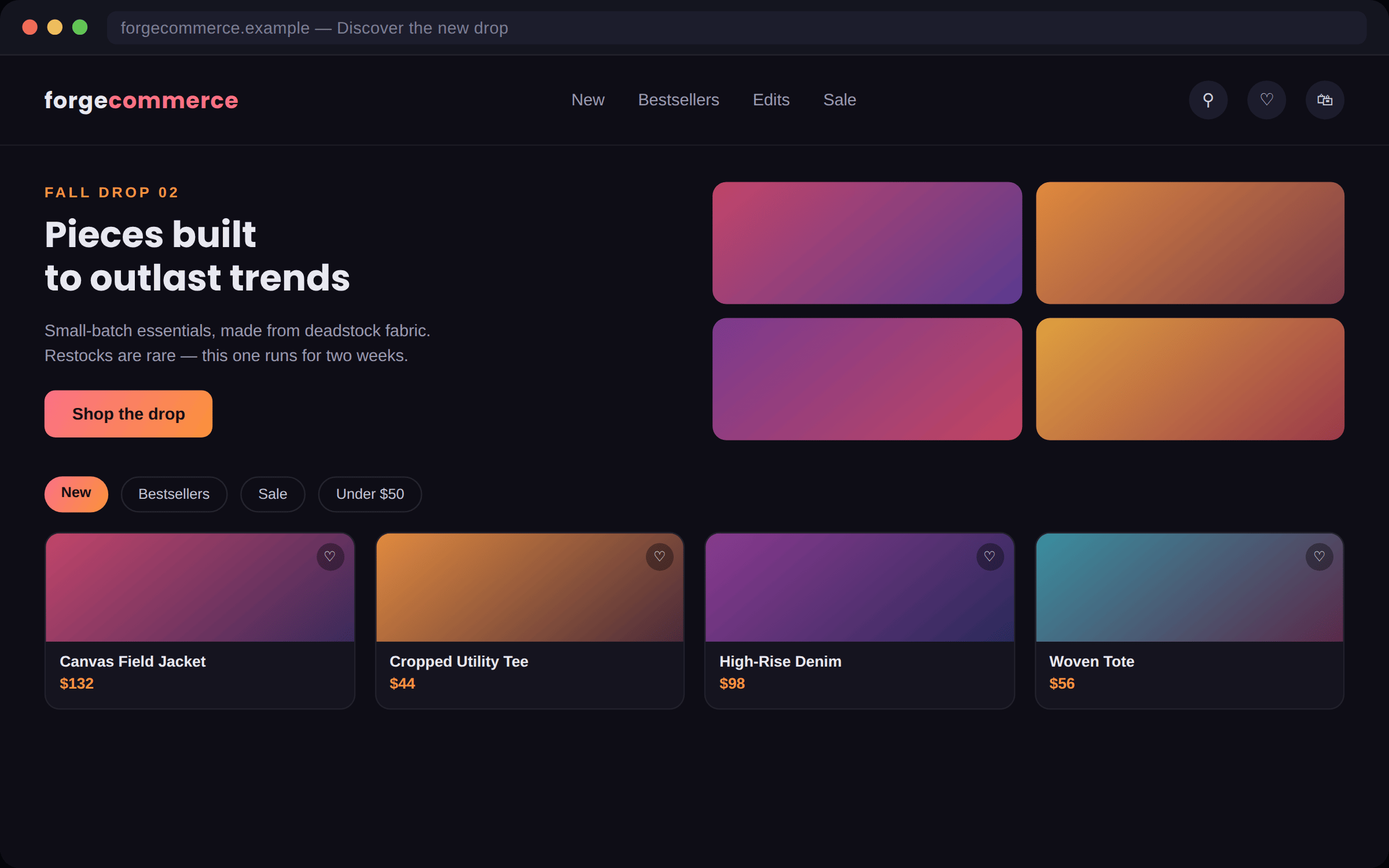Viewport: 1389px width, 868px height.
Task: Click the forgecommerce logo
Action: pos(141,101)
